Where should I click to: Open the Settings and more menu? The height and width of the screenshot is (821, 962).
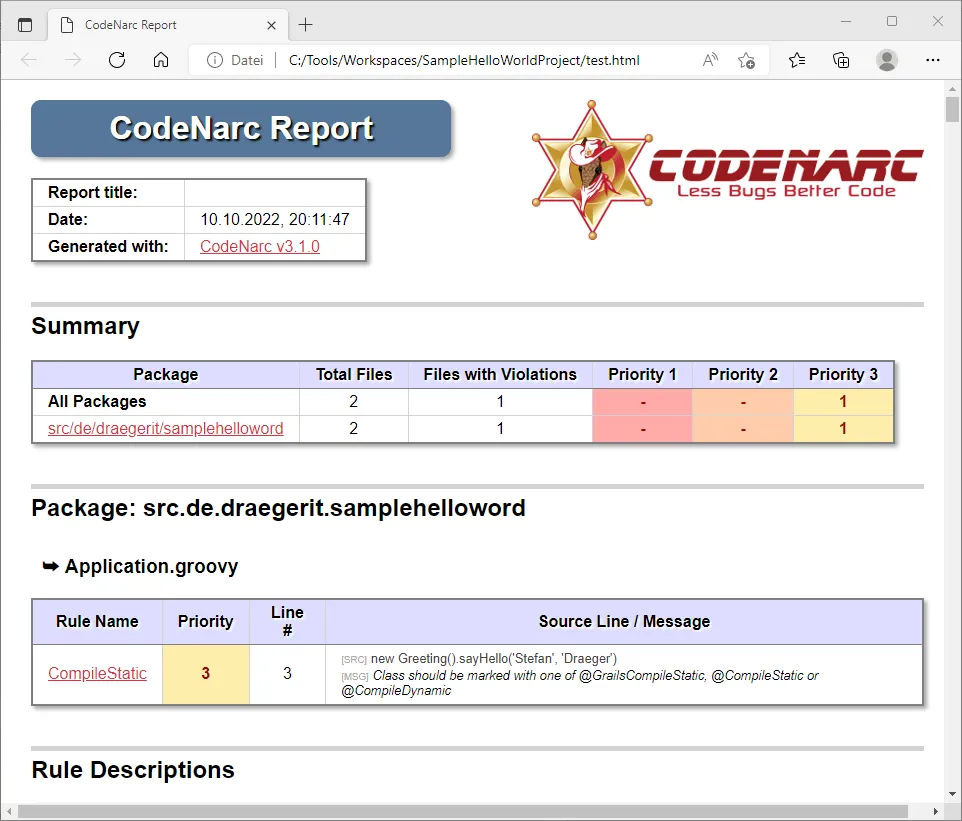tap(932, 60)
